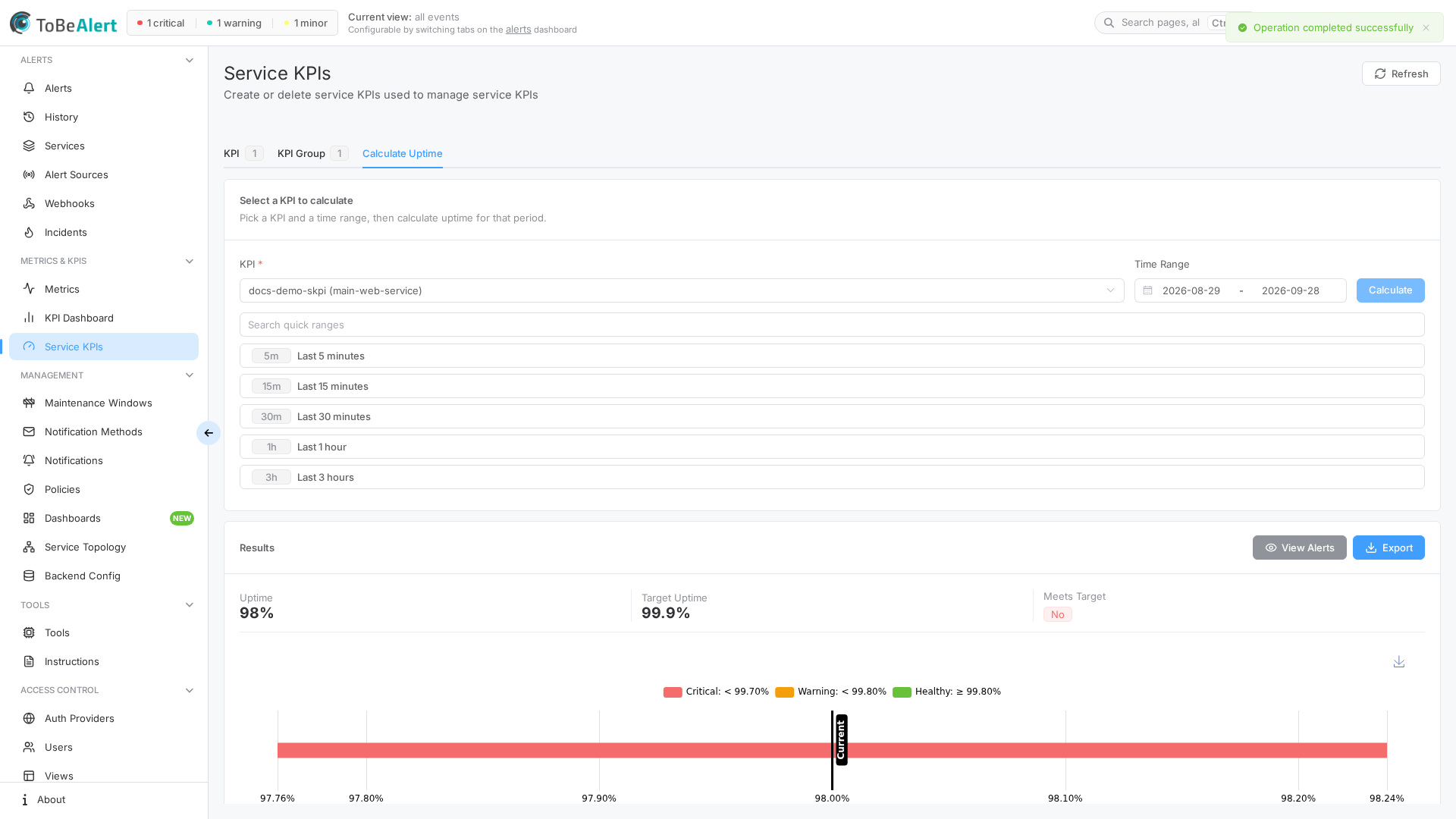This screenshot has width=1456, height=819.
Task: Open Alerts bell icon in sidebar
Action: pyautogui.click(x=29, y=88)
